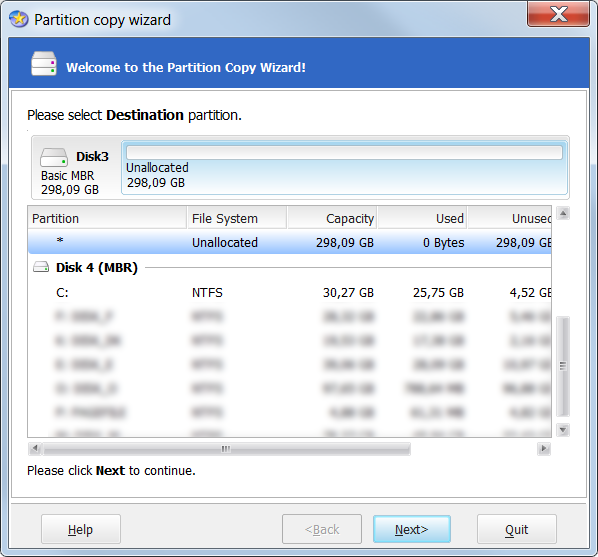
Task: Click the vertical scrollbar up arrow
Action: tap(563, 213)
